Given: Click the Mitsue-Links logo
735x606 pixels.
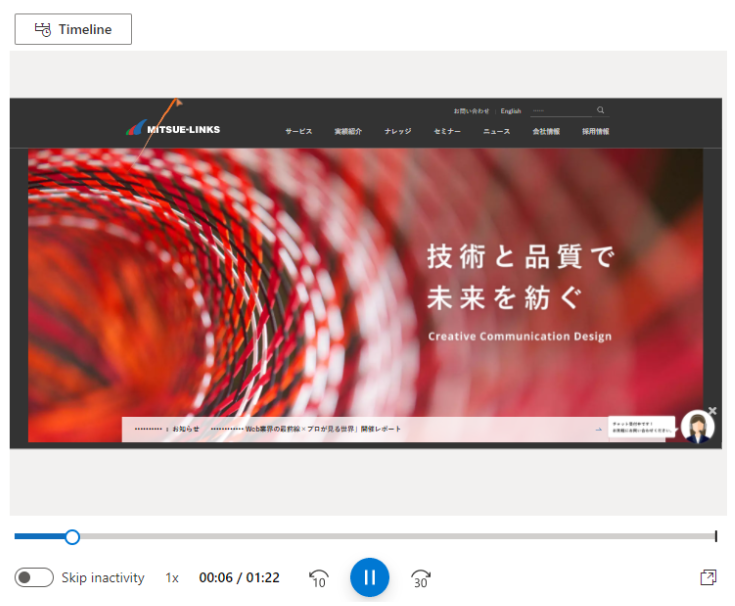Looking at the screenshot, I should (173, 128).
